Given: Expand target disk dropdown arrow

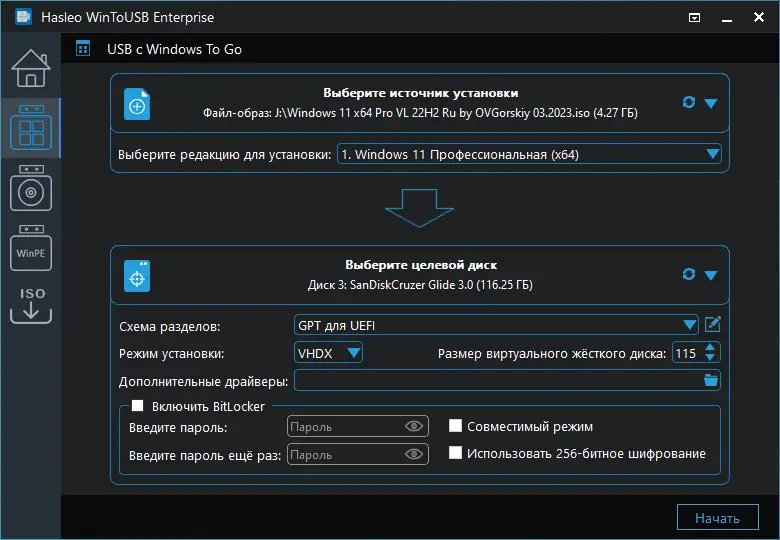Looking at the screenshot, I should tap(711, 275).
